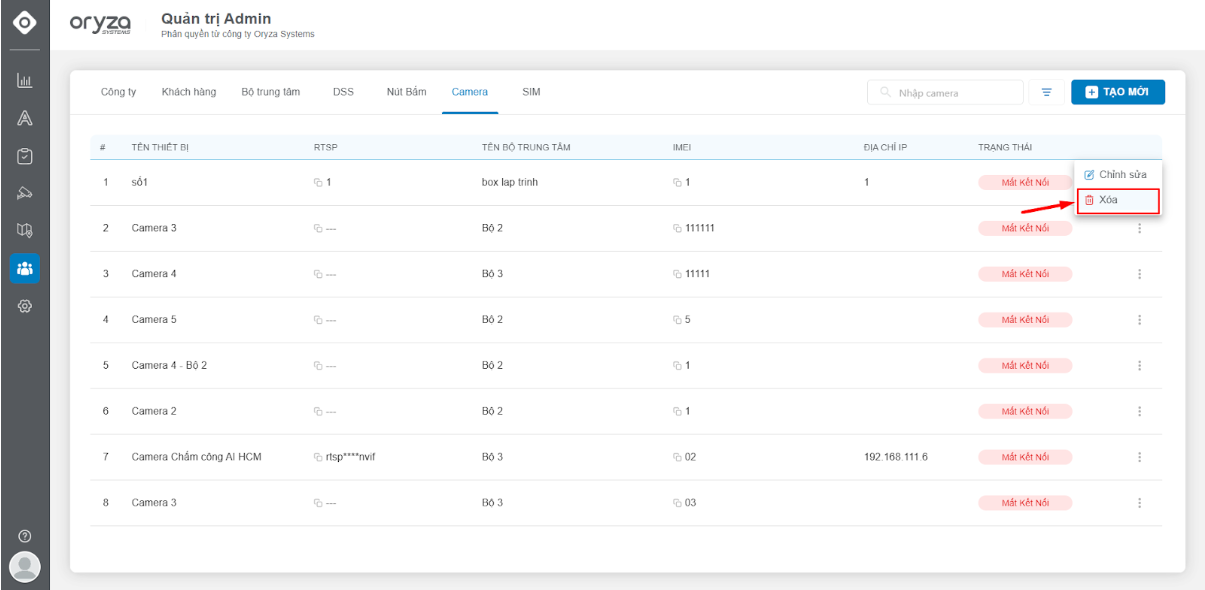Copy IMEI 11111 of Camera 4
This screenshot has height=590, width=1205.
coord(677,274)
